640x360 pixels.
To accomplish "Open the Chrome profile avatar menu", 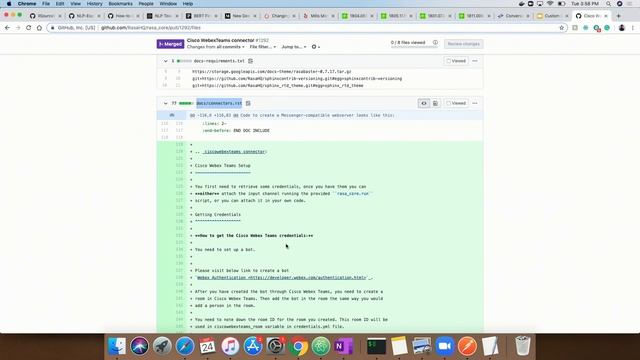I will (x=622, y=28).
